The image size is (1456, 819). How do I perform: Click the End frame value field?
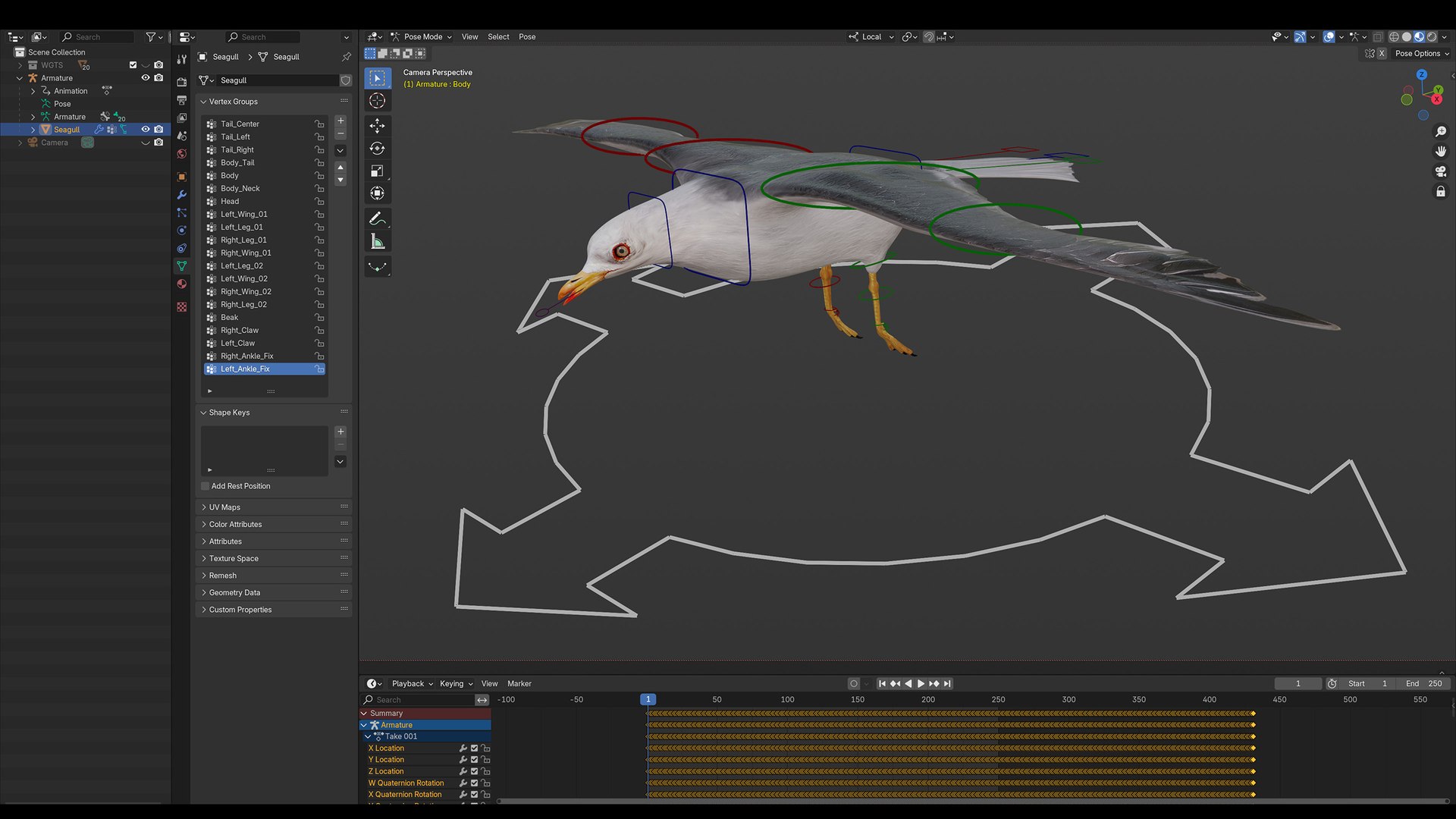pyautogui.click(x=1424, y=684)
